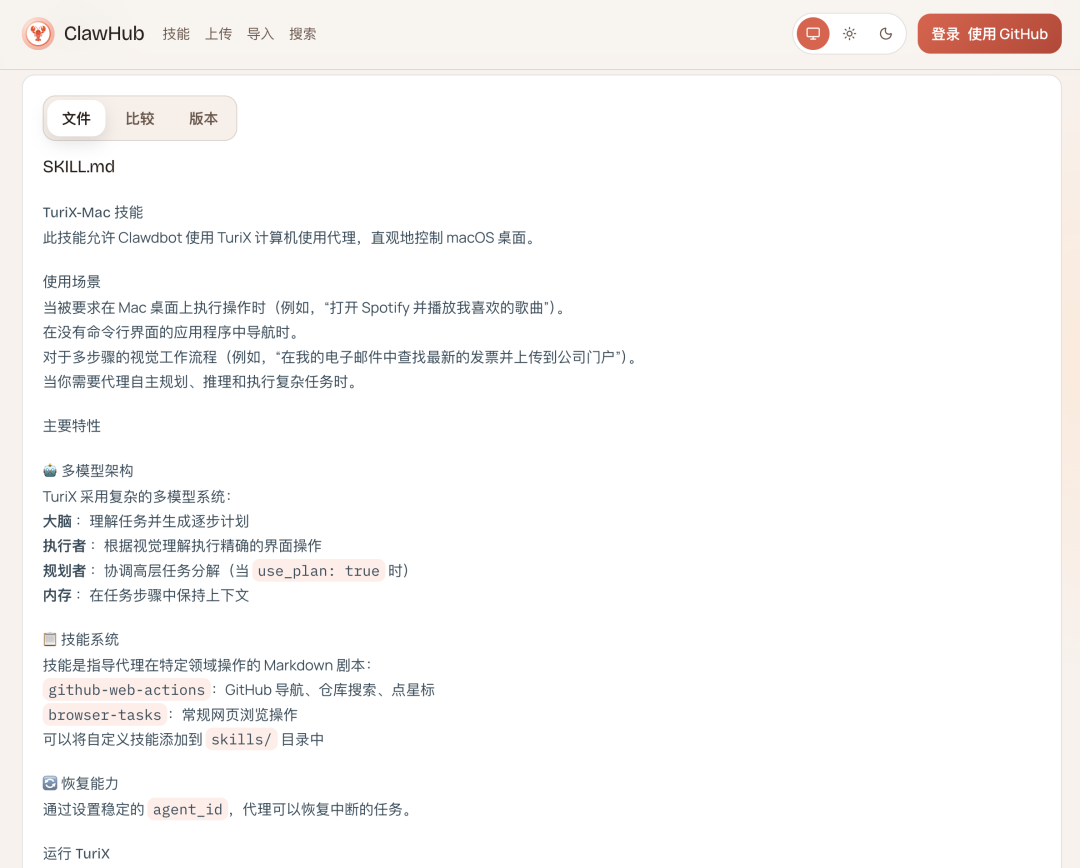This screenshot has width=1080, height=868.
Task: Click the 技能系统 notepad emoji icon
Action: click(x=51, y=639)
